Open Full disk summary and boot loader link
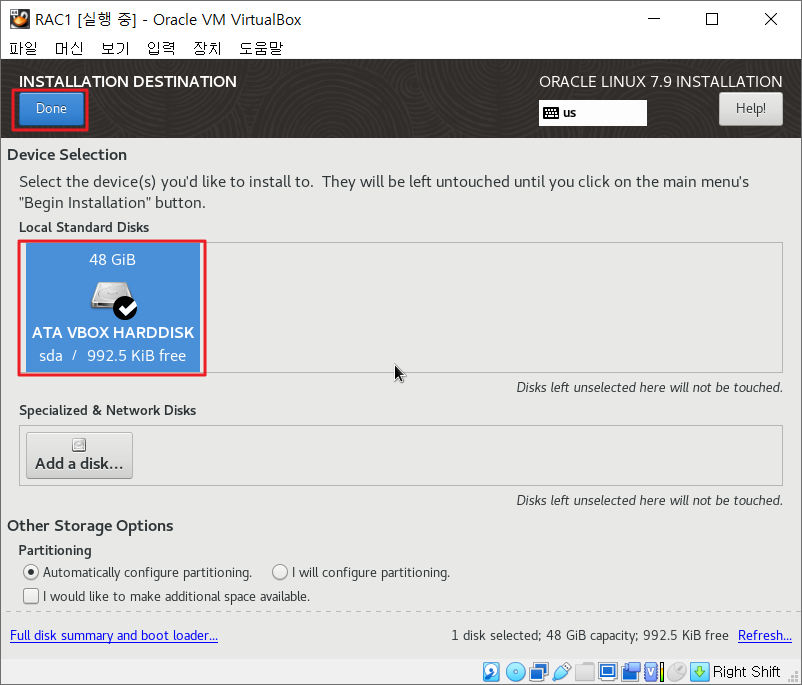802x685 pixels. pos(114,635)
